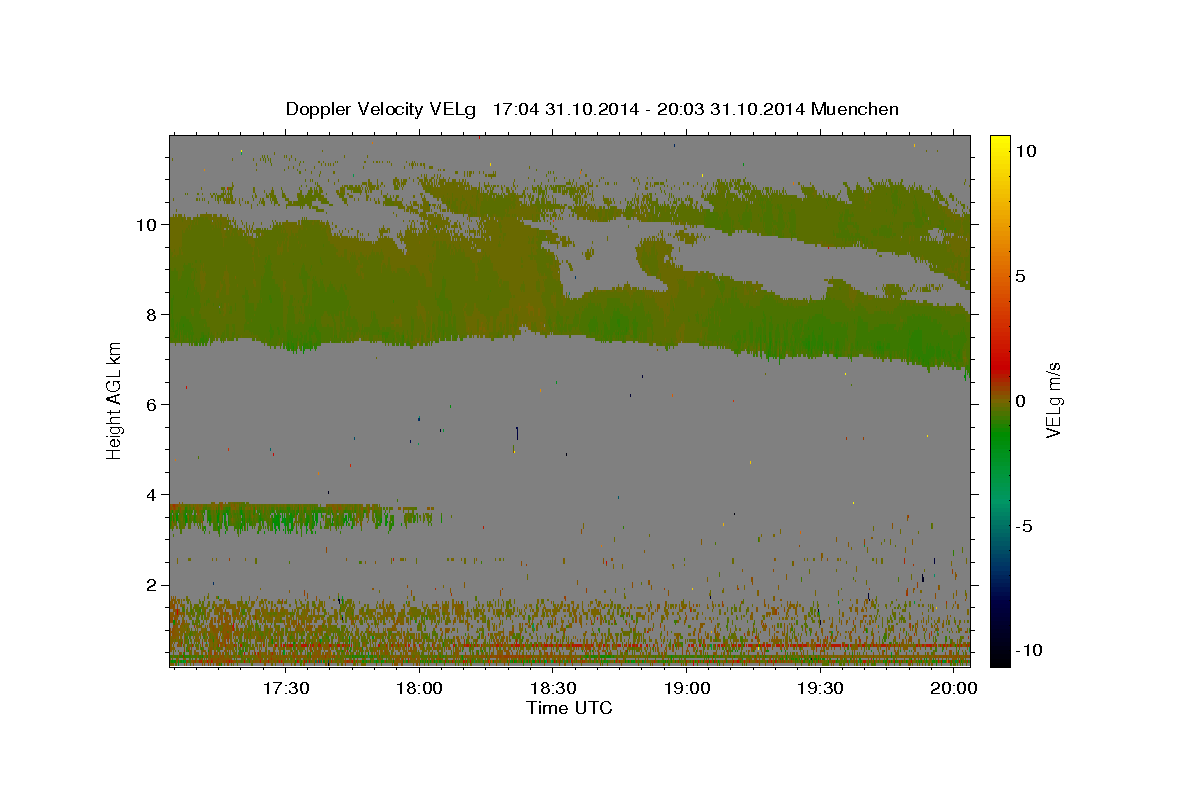
Task: Click the colorbar value 5 above zero
Action: 1022,276
